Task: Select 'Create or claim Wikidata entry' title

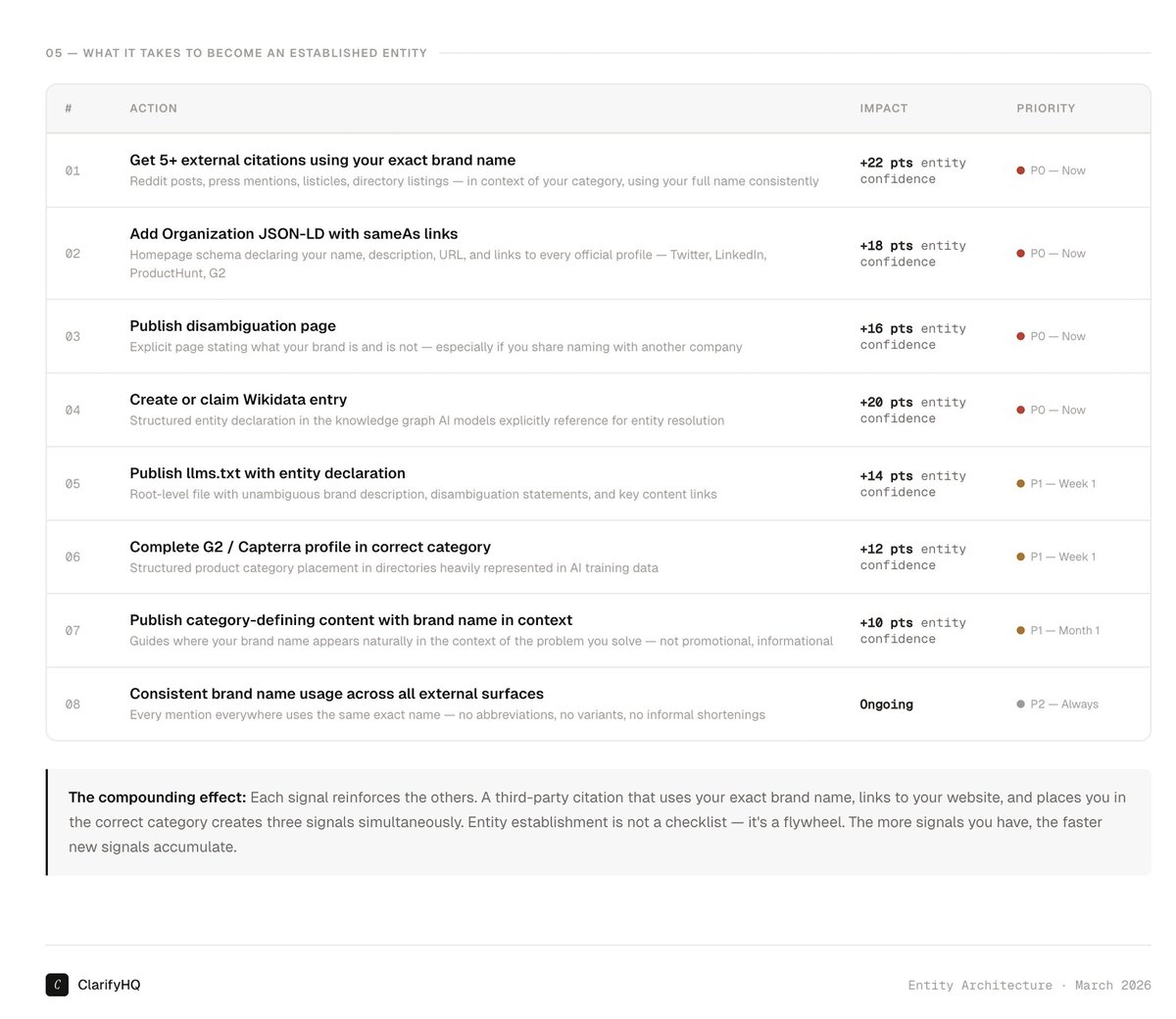Action: [x=238, y=399]
